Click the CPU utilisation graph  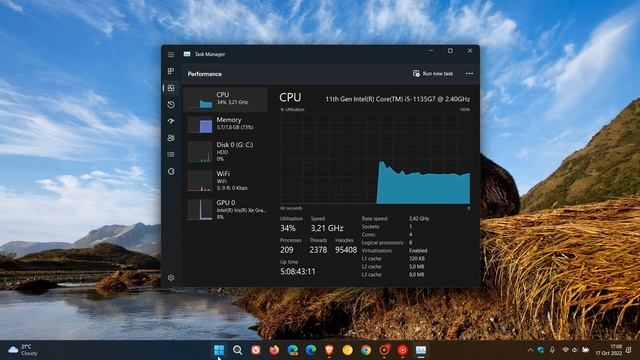point(375,158)
